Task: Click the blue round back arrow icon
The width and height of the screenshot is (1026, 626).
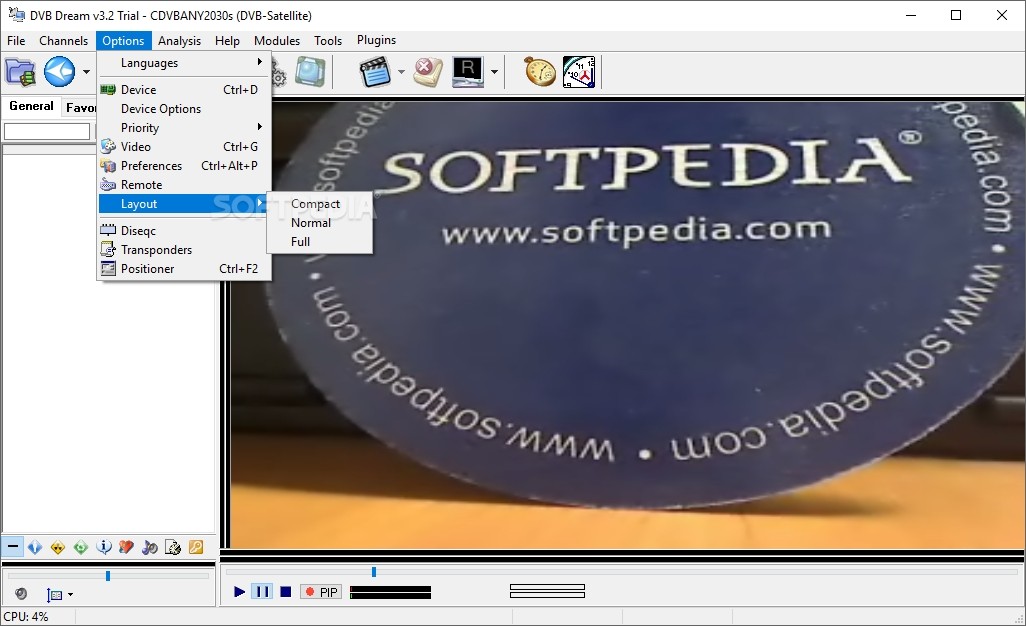Action: 60,72
